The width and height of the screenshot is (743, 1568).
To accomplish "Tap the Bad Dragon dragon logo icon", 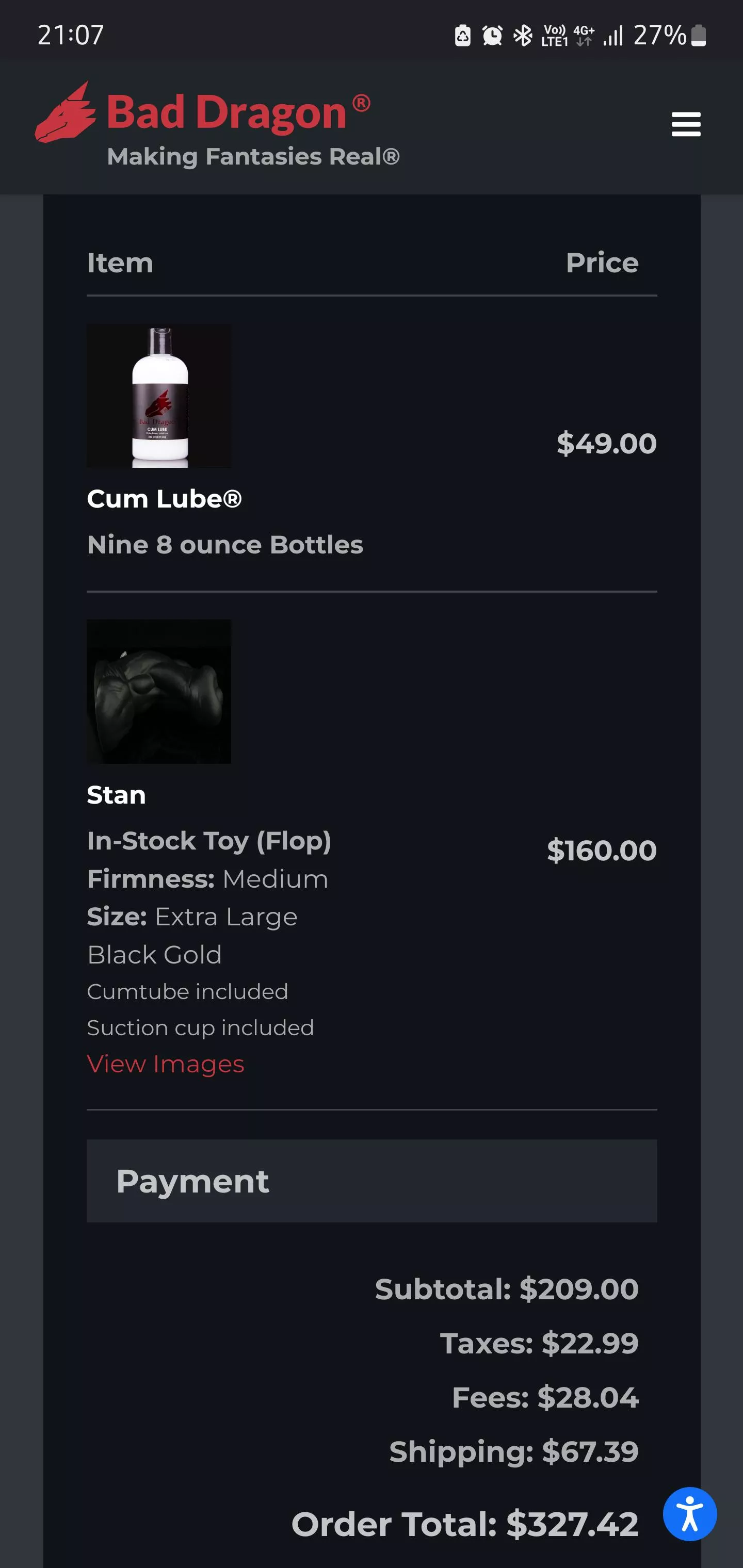I will pyautogui.click(x=65, y=113).
